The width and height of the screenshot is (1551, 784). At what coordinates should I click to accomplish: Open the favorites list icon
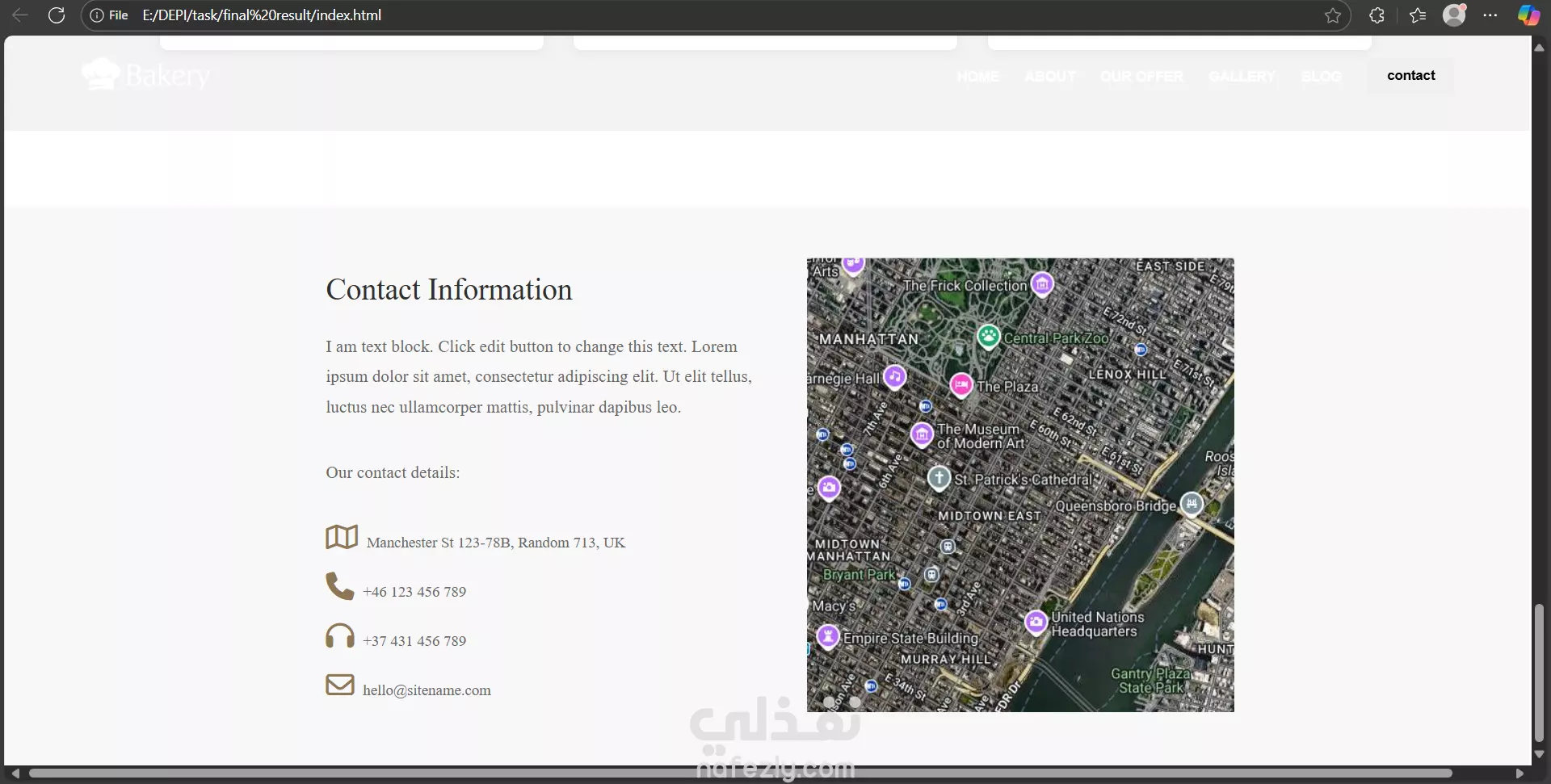point(1418,15)
